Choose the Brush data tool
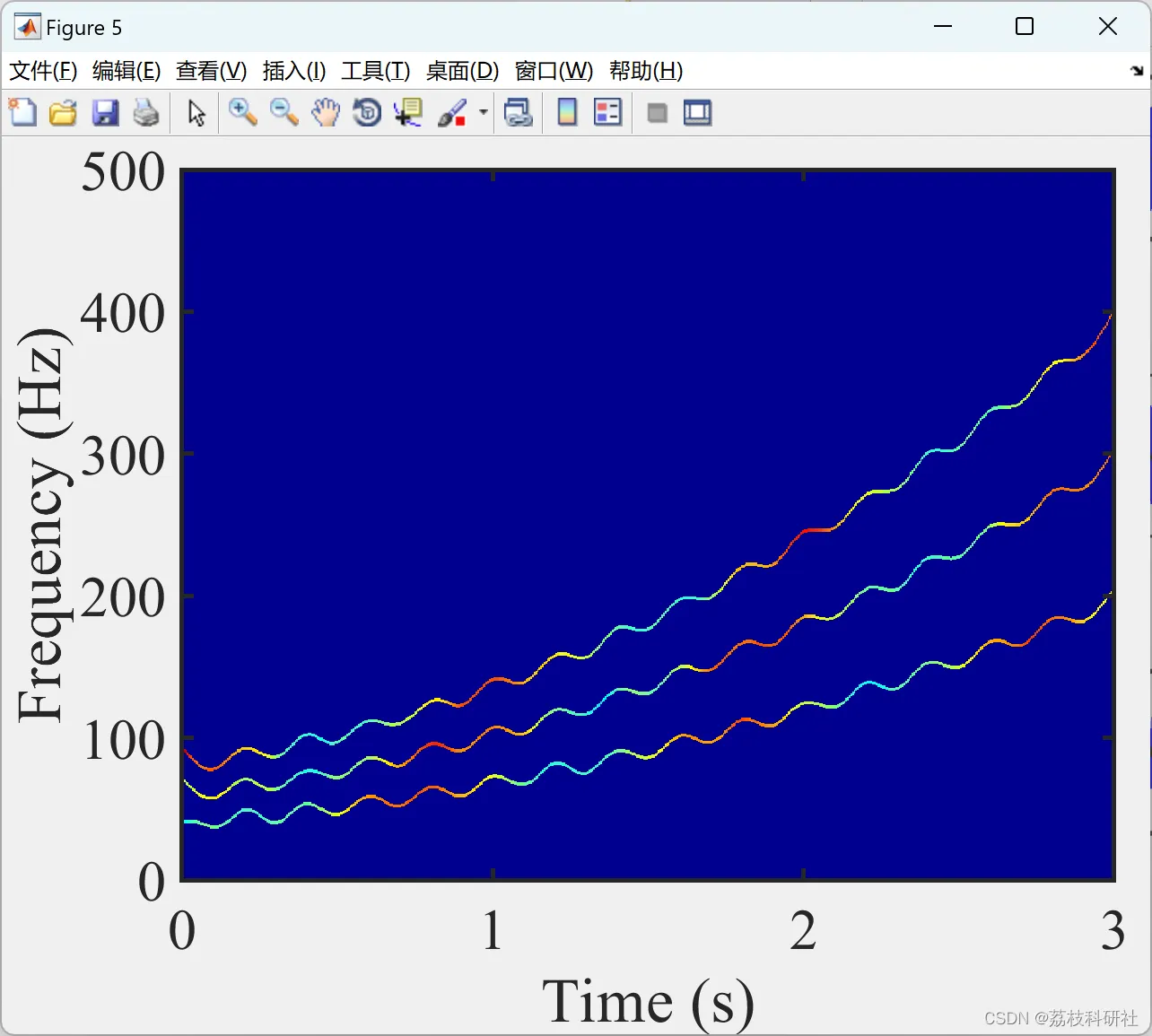1152x1036 pixels. pyautogui.click(x=453, y=113)
